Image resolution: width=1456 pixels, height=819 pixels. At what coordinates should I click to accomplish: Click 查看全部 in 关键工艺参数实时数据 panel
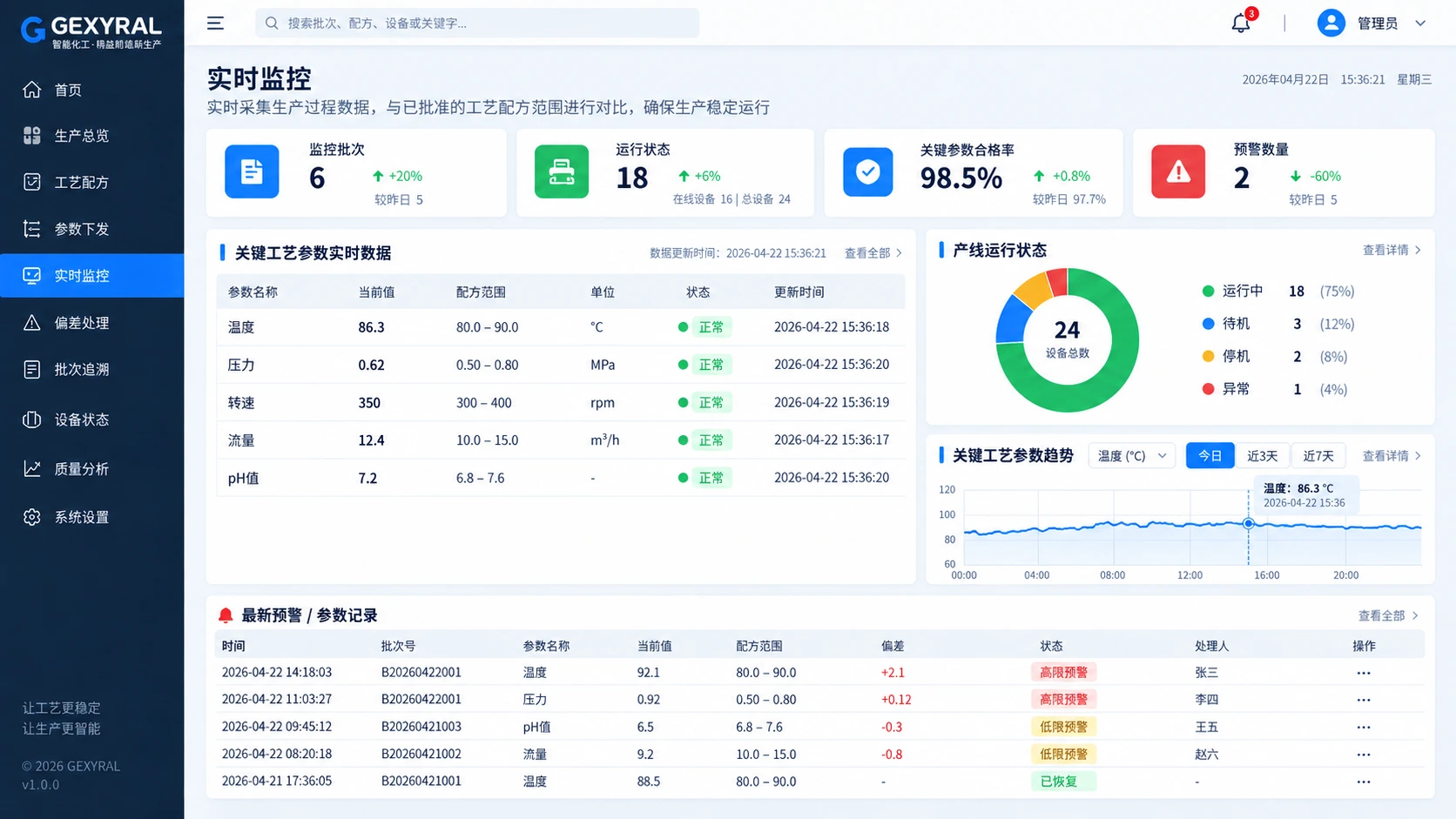[873, 253]
